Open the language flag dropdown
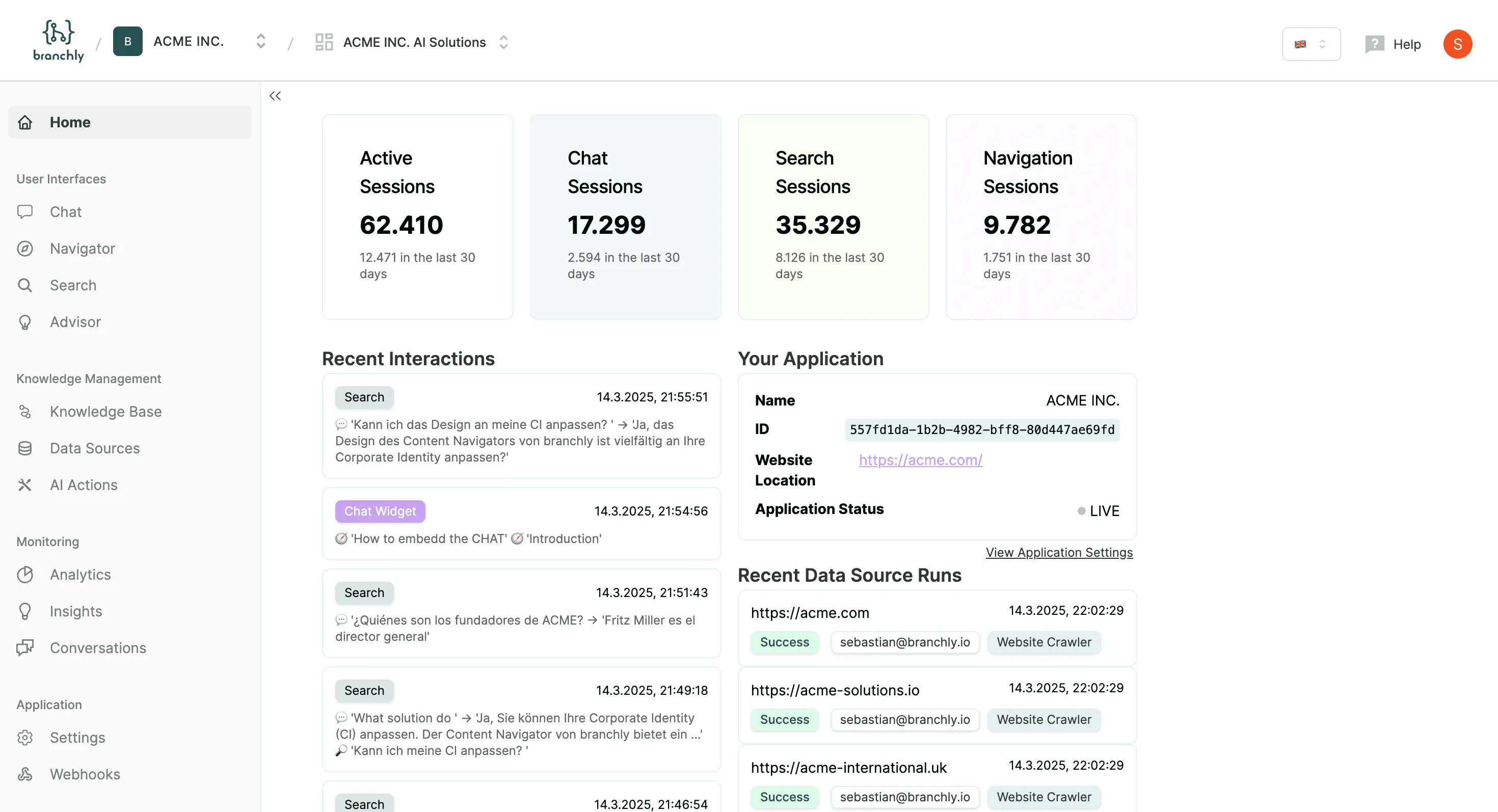Image resolution: width=1498 pixels, height=812 pixels. [x=1312, y=44]
